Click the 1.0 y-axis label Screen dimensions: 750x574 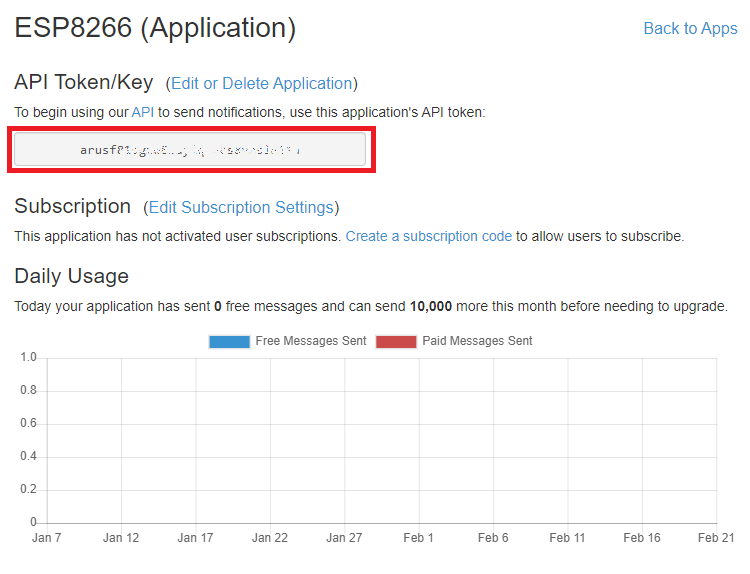[x=27, y=358]
